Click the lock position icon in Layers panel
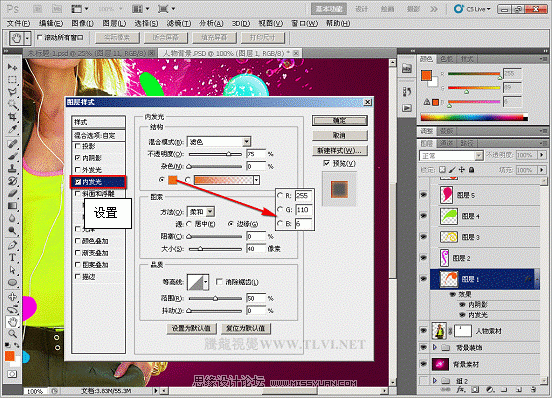The image size is (552, 398). pyautogui.click(x=462, y=170)
